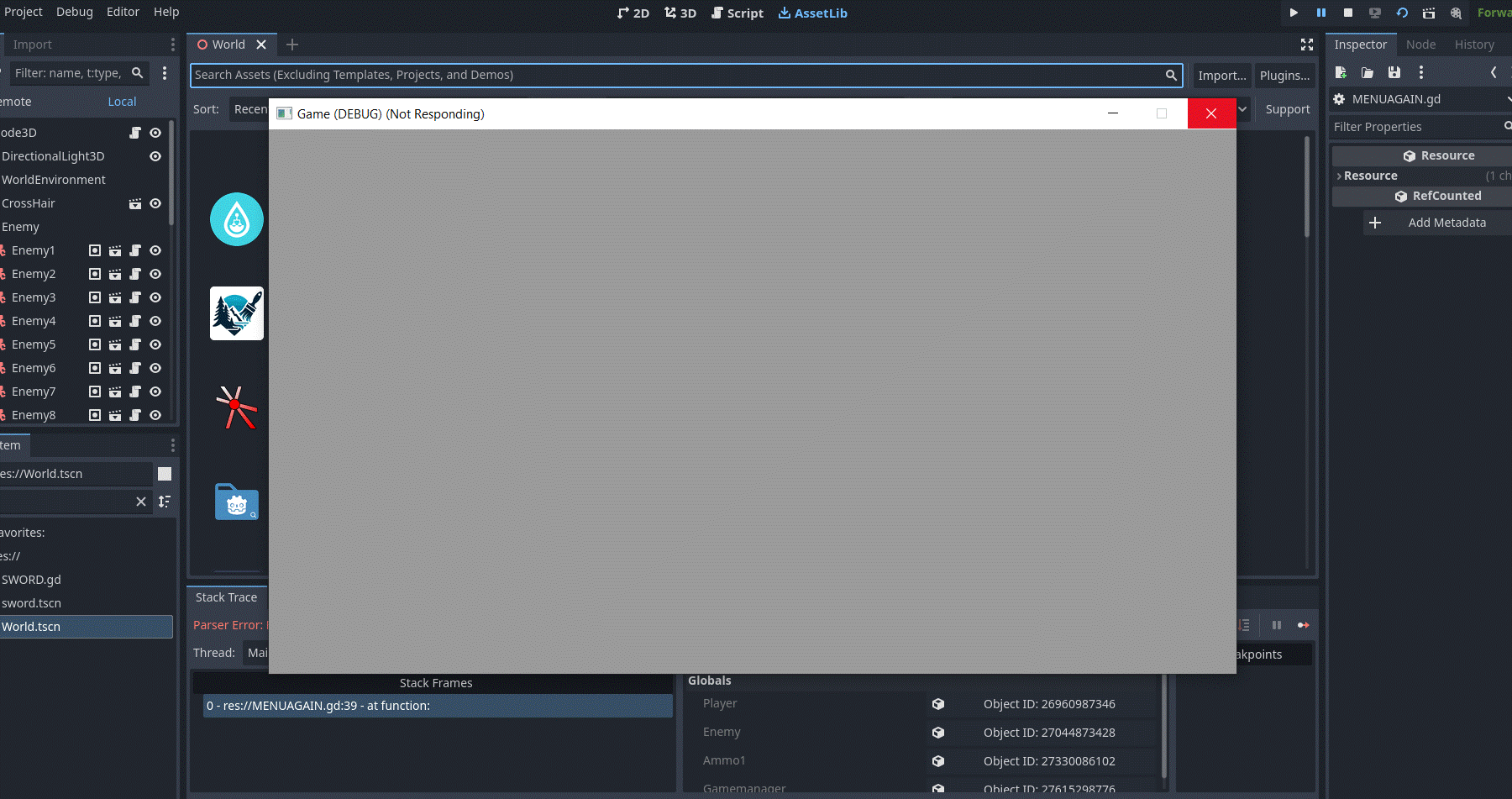Open Enemy1 scene instance clapperboard icon

(x=115, y=250)
